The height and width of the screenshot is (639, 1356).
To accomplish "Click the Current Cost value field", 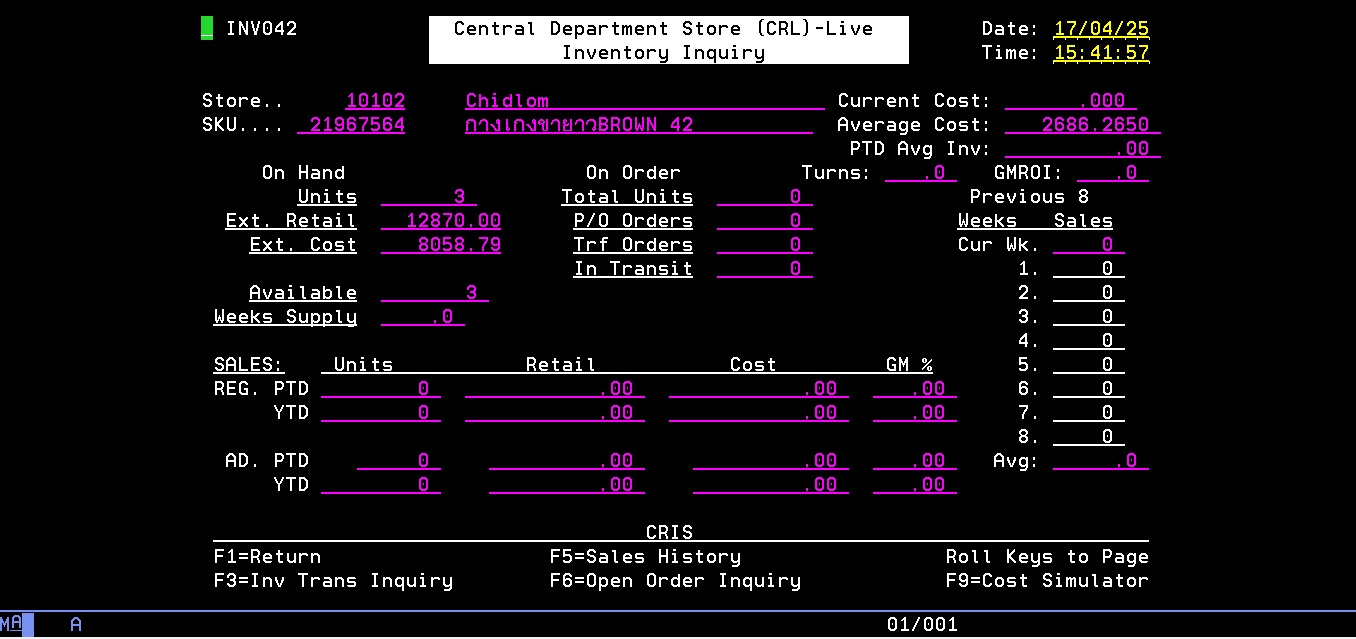I will (1070, 101).
